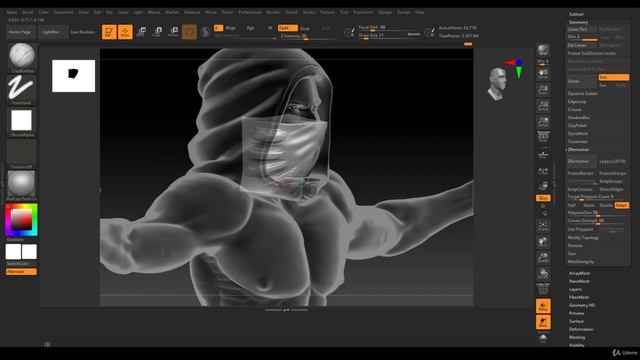Collapse the ZRemesher section header
Viewport: 640px width, 360px height.
(x=578, y=150)
